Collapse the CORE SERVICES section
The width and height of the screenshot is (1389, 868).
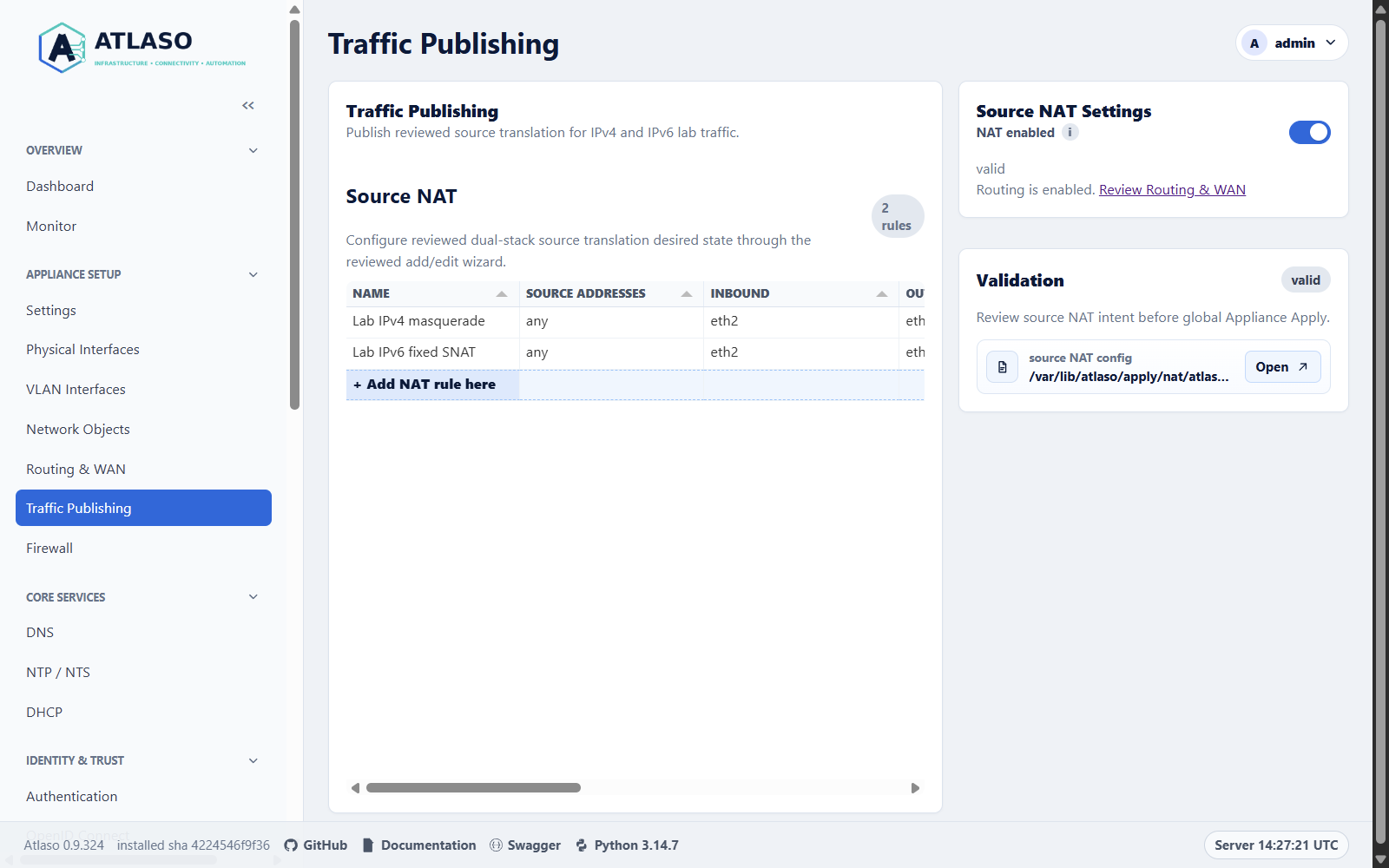point(253,596)
